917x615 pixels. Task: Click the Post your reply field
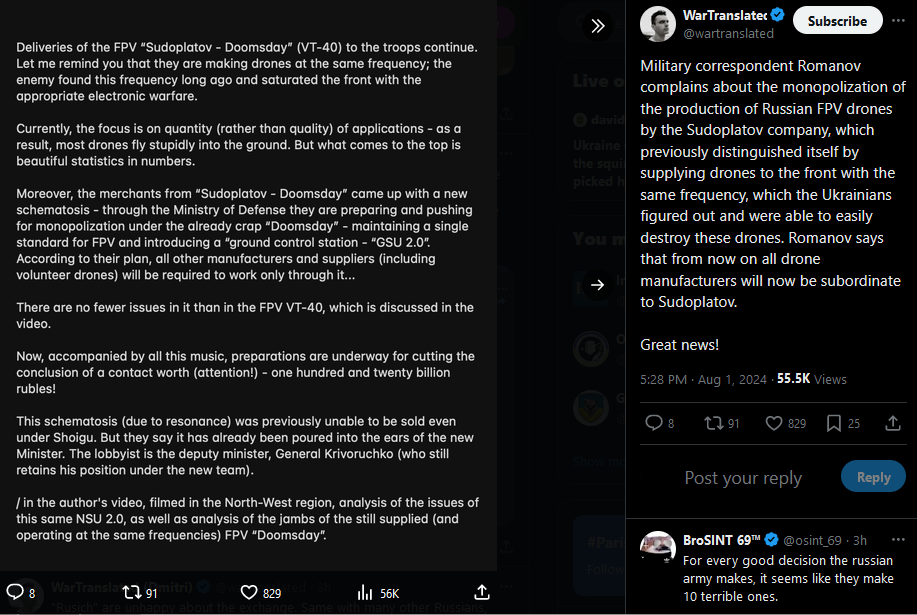[x=743, y=478]
